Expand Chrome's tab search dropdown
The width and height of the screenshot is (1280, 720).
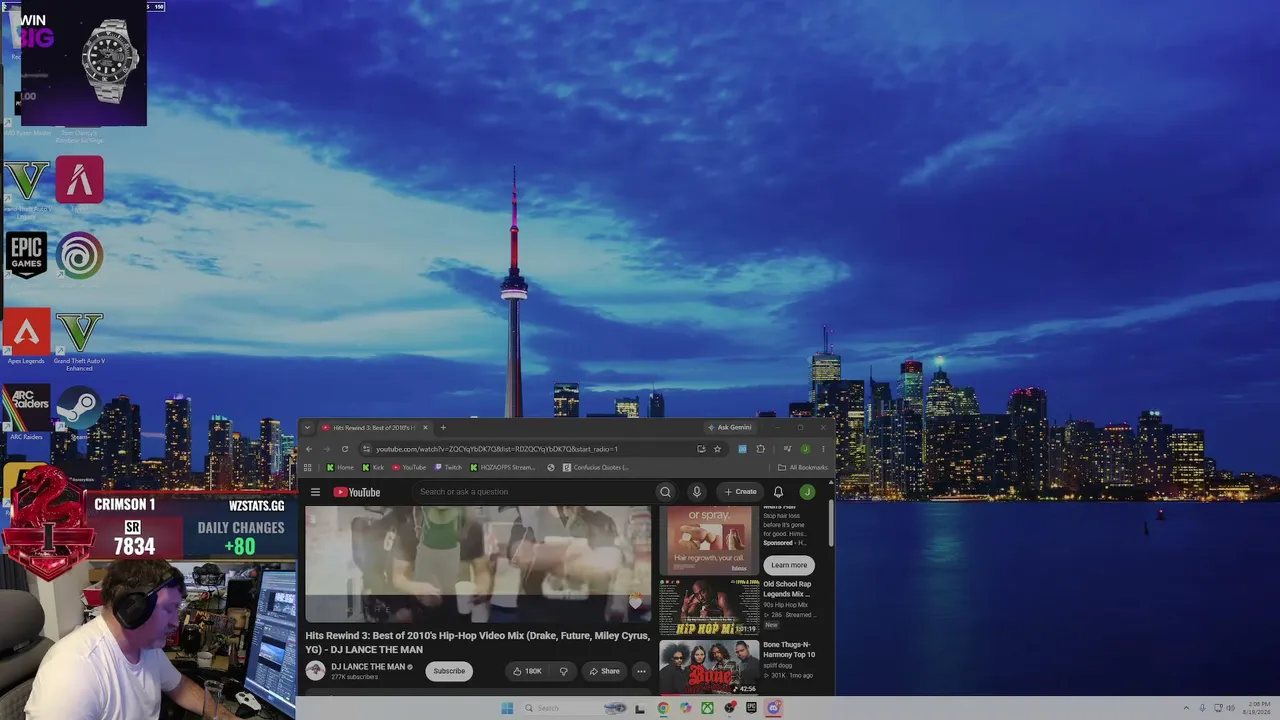tap(307, 428)
